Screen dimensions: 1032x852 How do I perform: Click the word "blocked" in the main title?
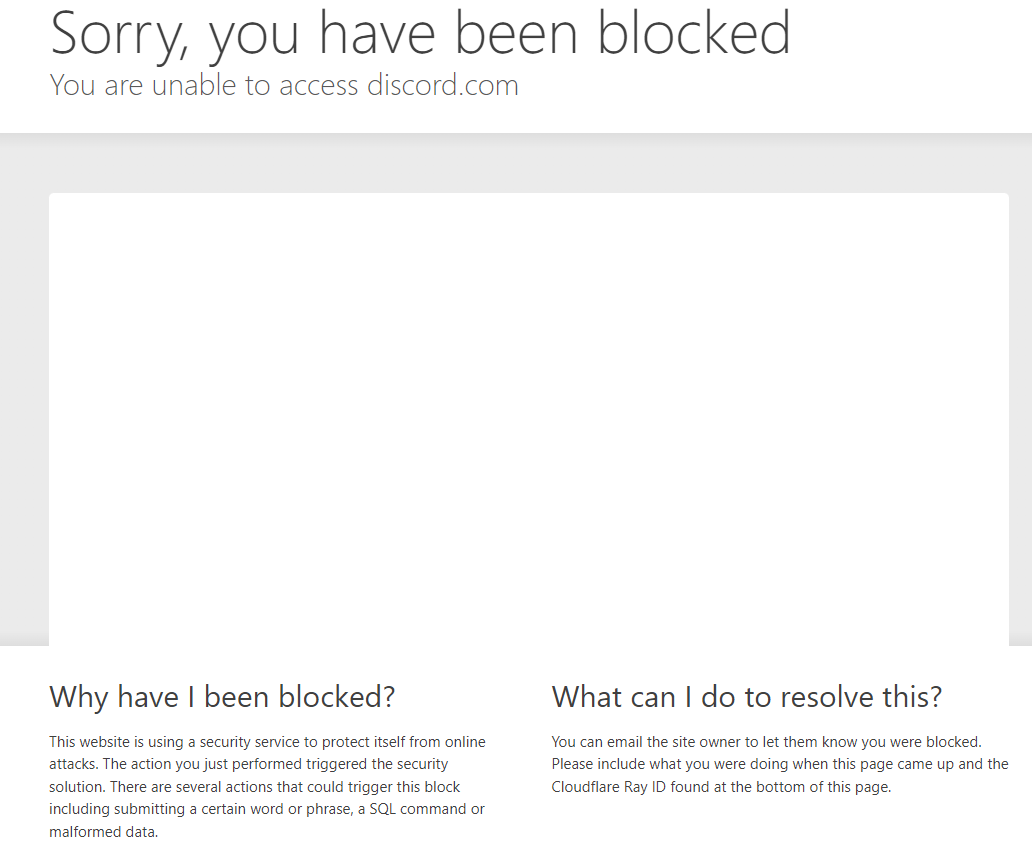(x=694, y=33)
